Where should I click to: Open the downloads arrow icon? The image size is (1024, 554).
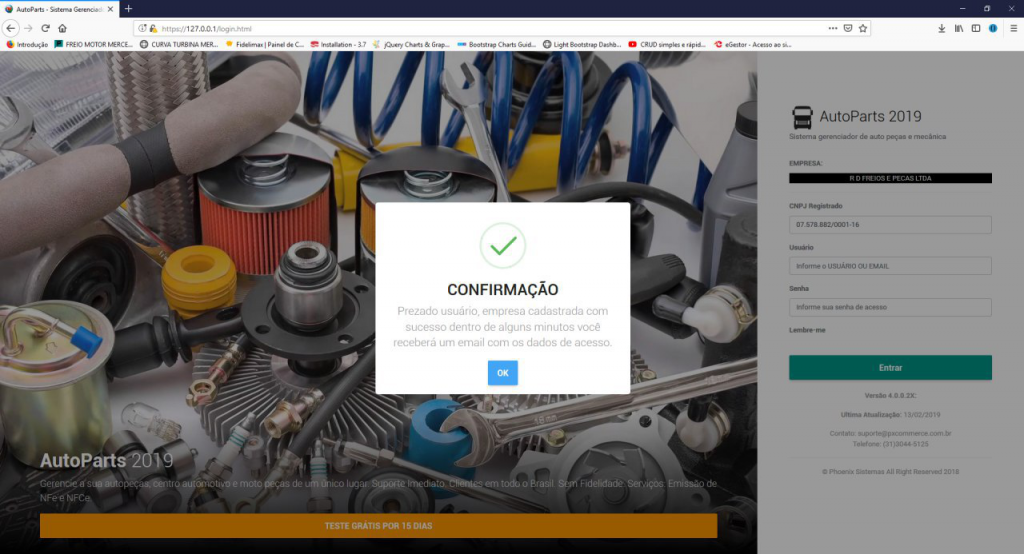(942, 28)
